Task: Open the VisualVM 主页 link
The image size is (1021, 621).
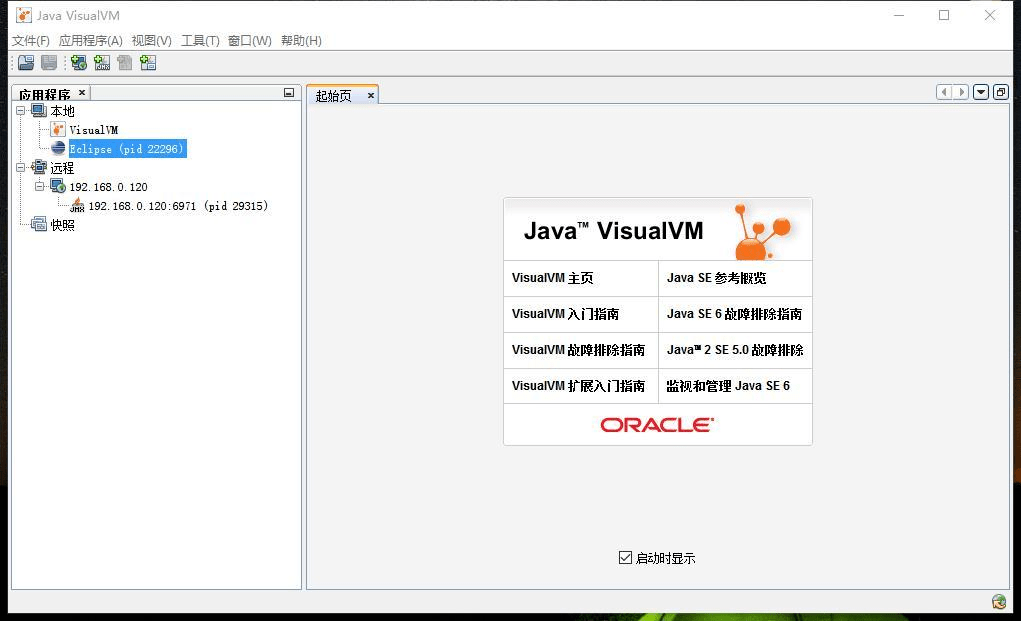Action: pos(553,278)
